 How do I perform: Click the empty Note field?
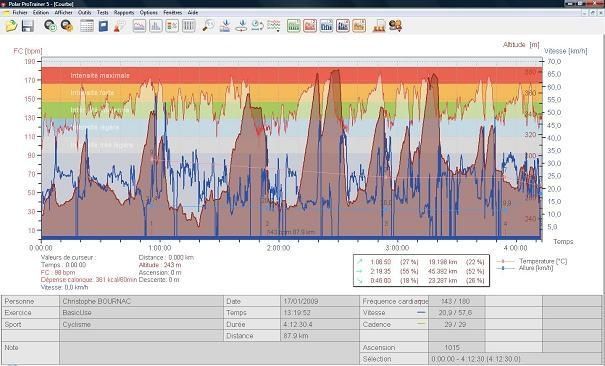tap(209, 354)
